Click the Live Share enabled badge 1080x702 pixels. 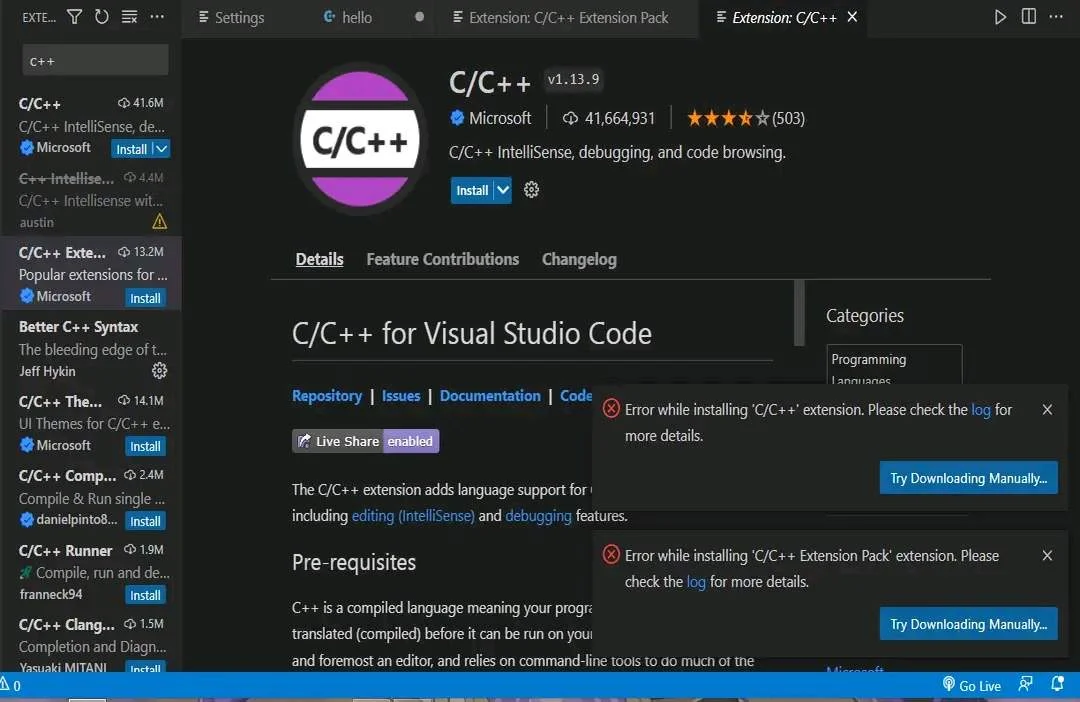tap(366, 441)
